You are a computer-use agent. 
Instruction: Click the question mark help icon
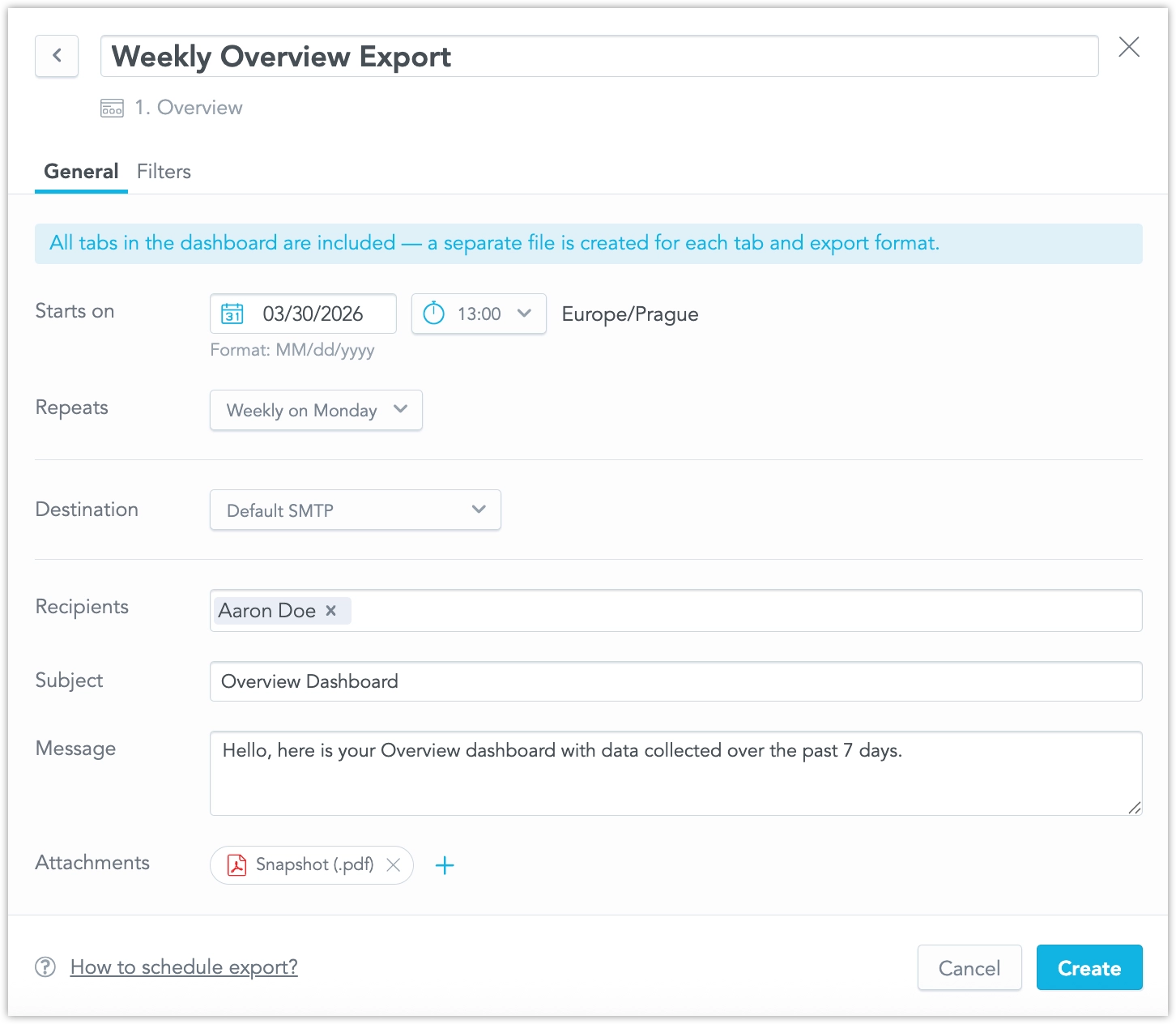[45, 966]
